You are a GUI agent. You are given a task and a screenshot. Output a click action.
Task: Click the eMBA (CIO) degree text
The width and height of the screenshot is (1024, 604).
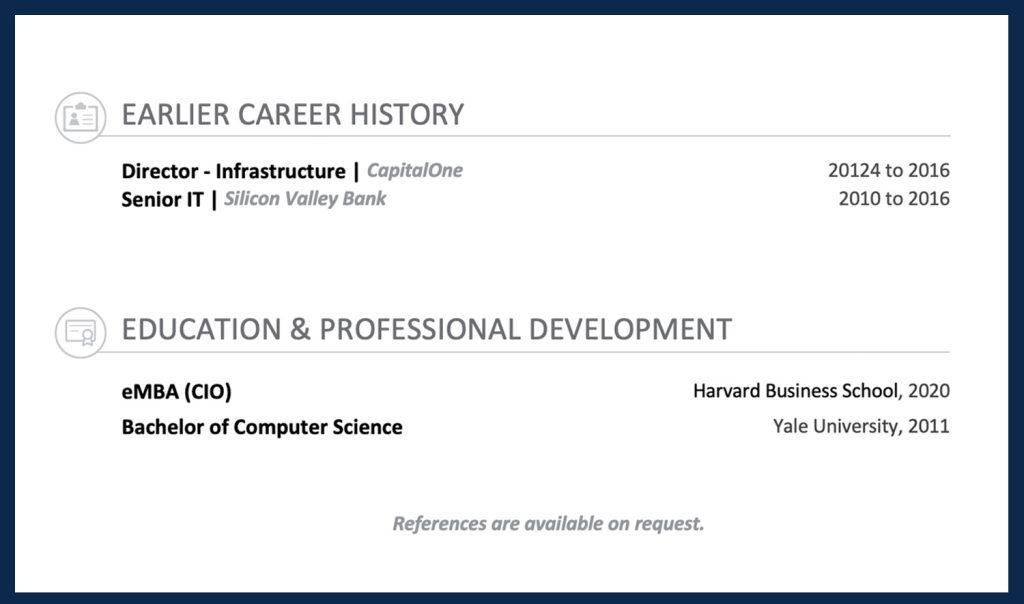(x=176, y=391)
